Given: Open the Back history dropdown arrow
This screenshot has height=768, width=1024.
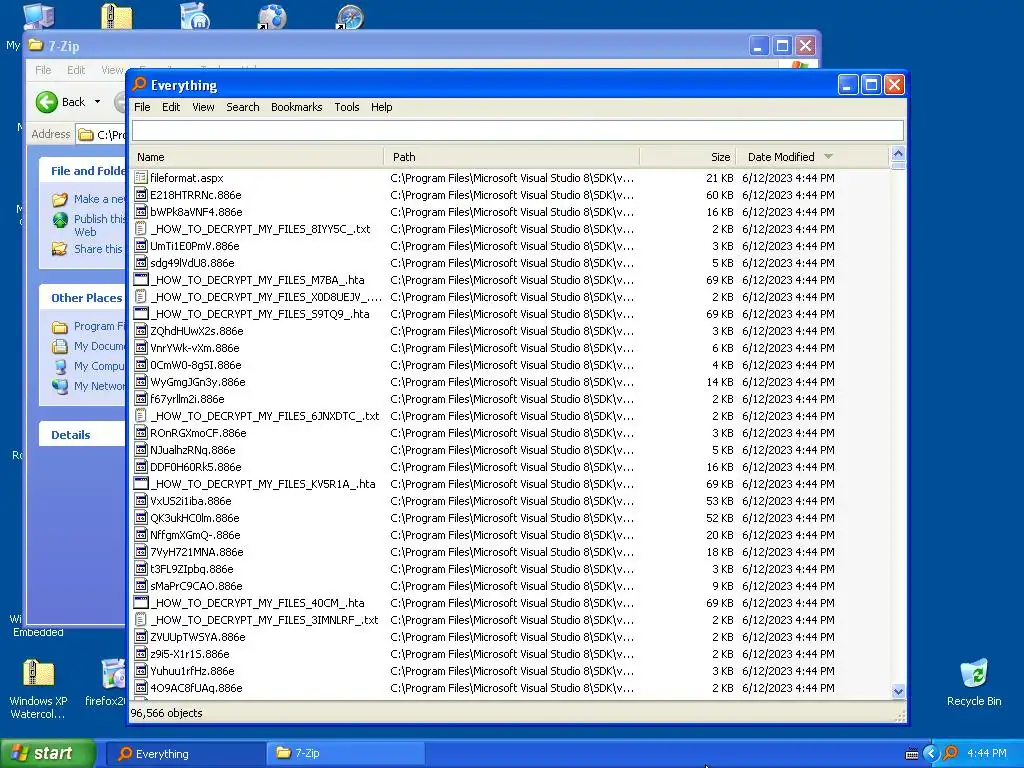Looking at the screenshot, I should pyautogui.click(x=97, y=102).
